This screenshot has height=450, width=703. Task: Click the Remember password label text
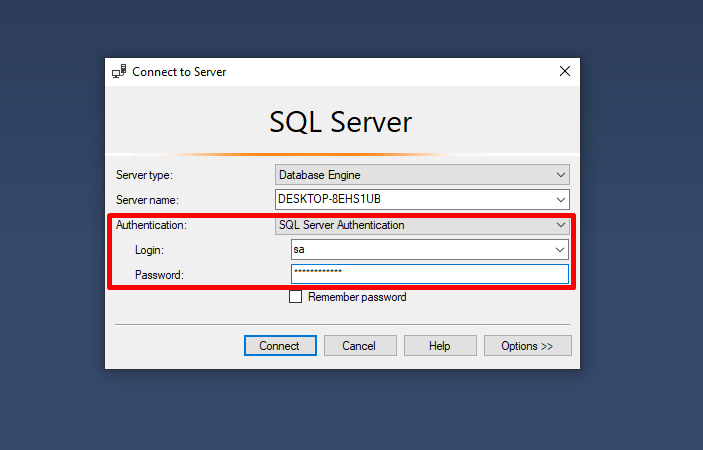tap(357, 297)
